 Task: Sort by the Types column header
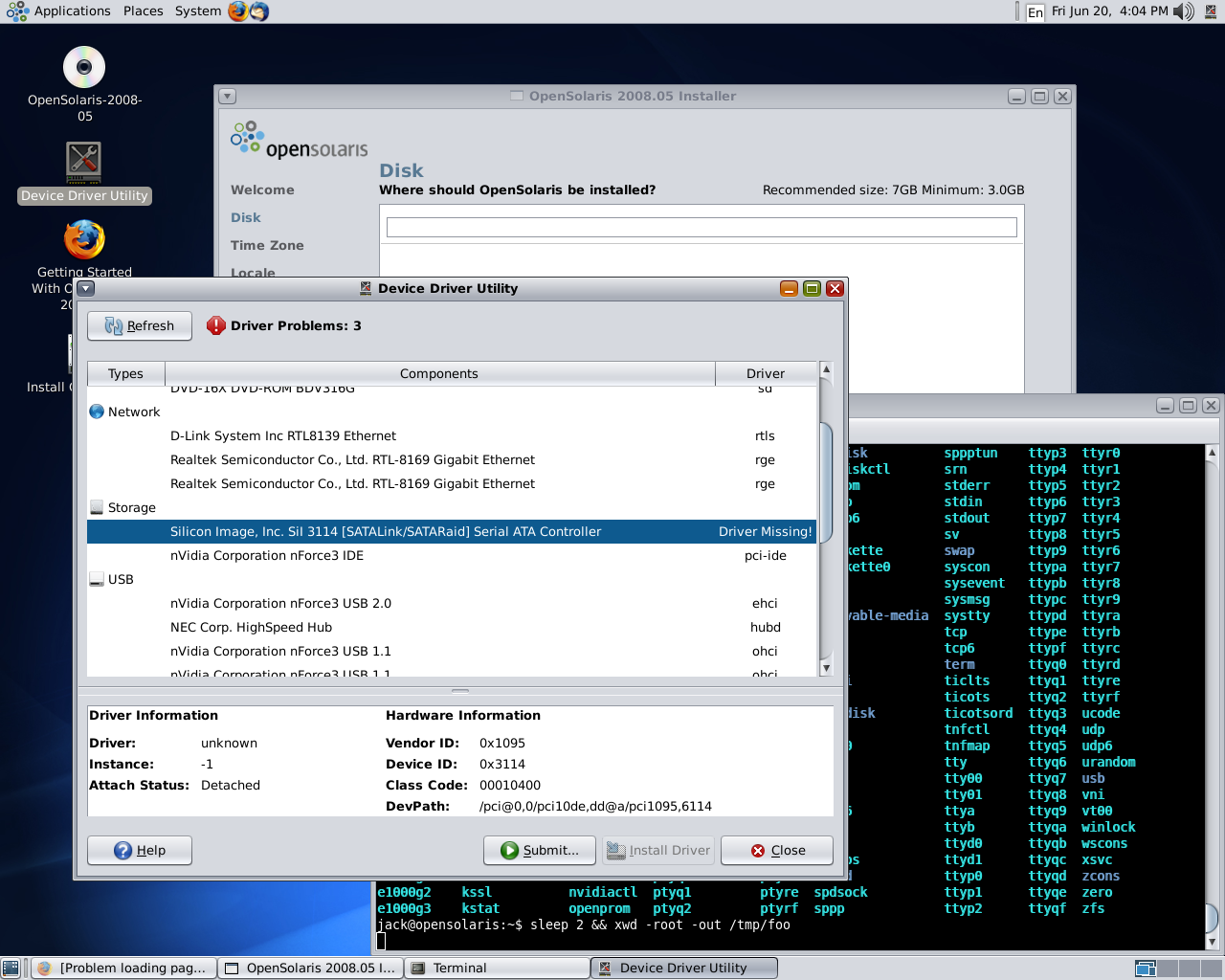pyautogui.click(x=125, y=373)
